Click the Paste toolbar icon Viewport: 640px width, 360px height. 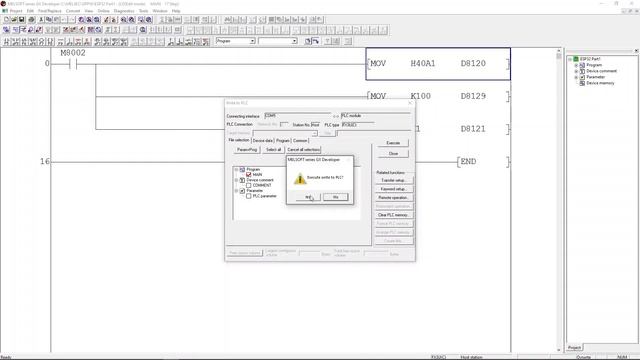(57, 20)
